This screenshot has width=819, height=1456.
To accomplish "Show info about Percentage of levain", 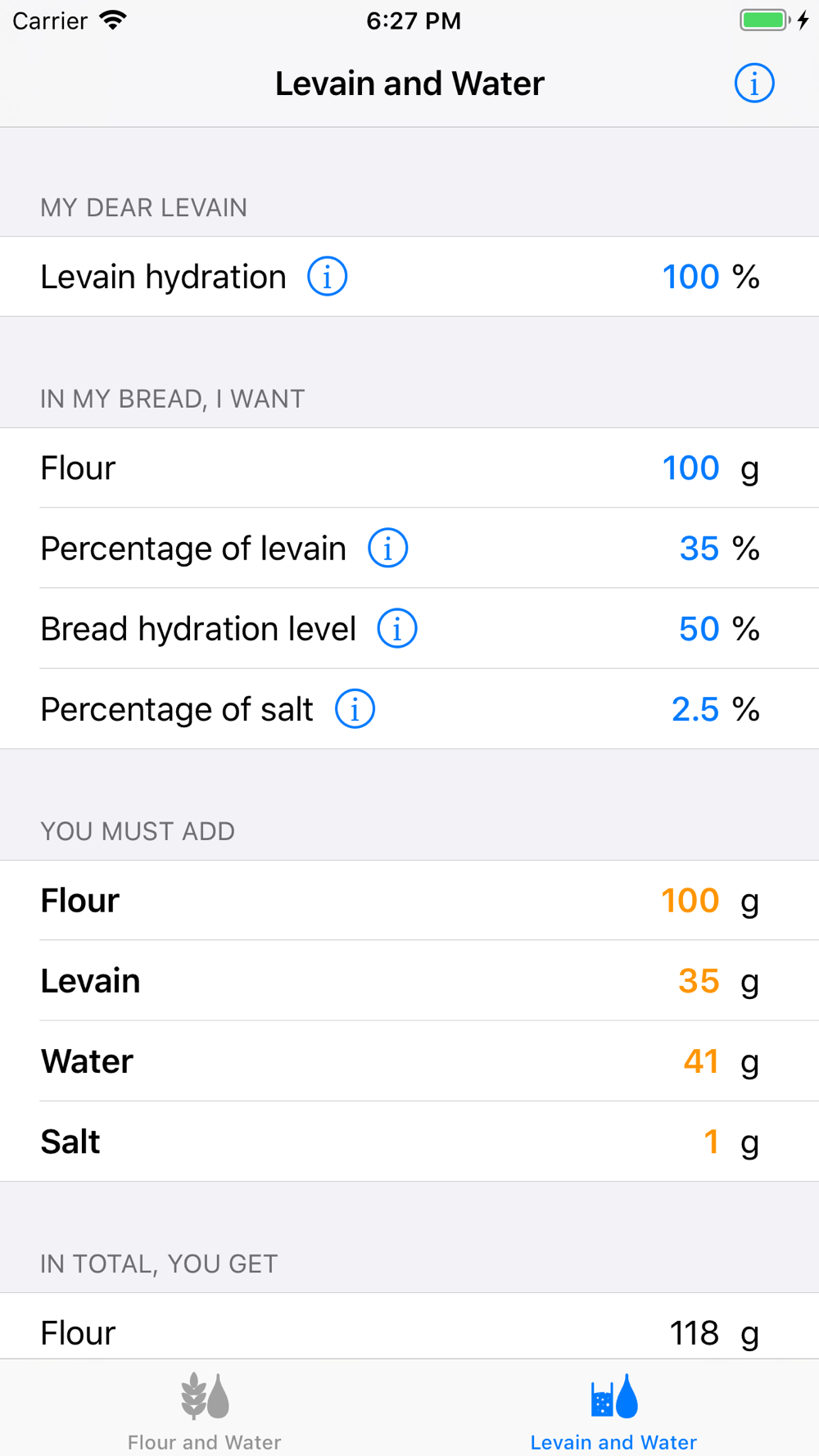I will (387, 548).
